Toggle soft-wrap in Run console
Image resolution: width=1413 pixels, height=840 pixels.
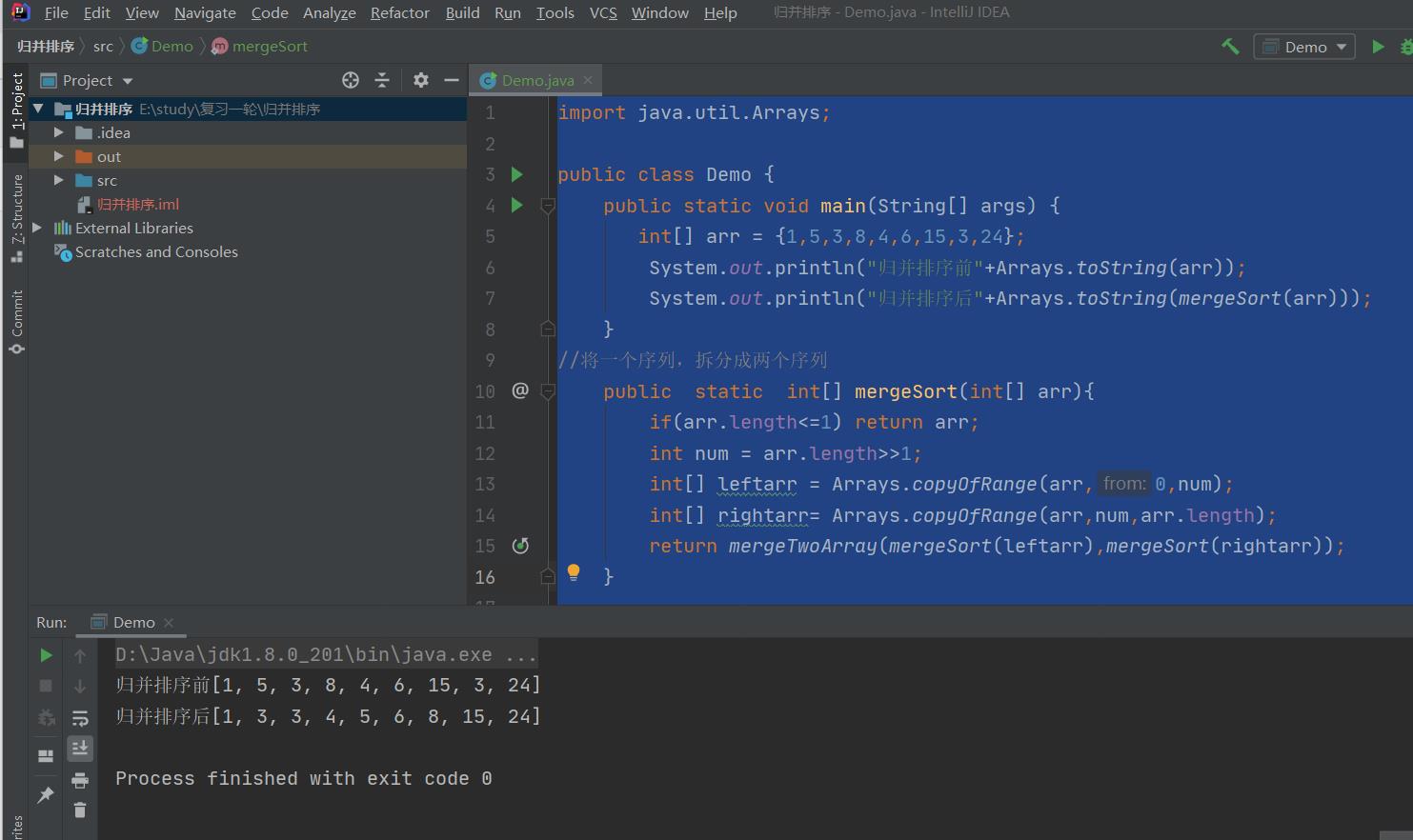[80, 717]
